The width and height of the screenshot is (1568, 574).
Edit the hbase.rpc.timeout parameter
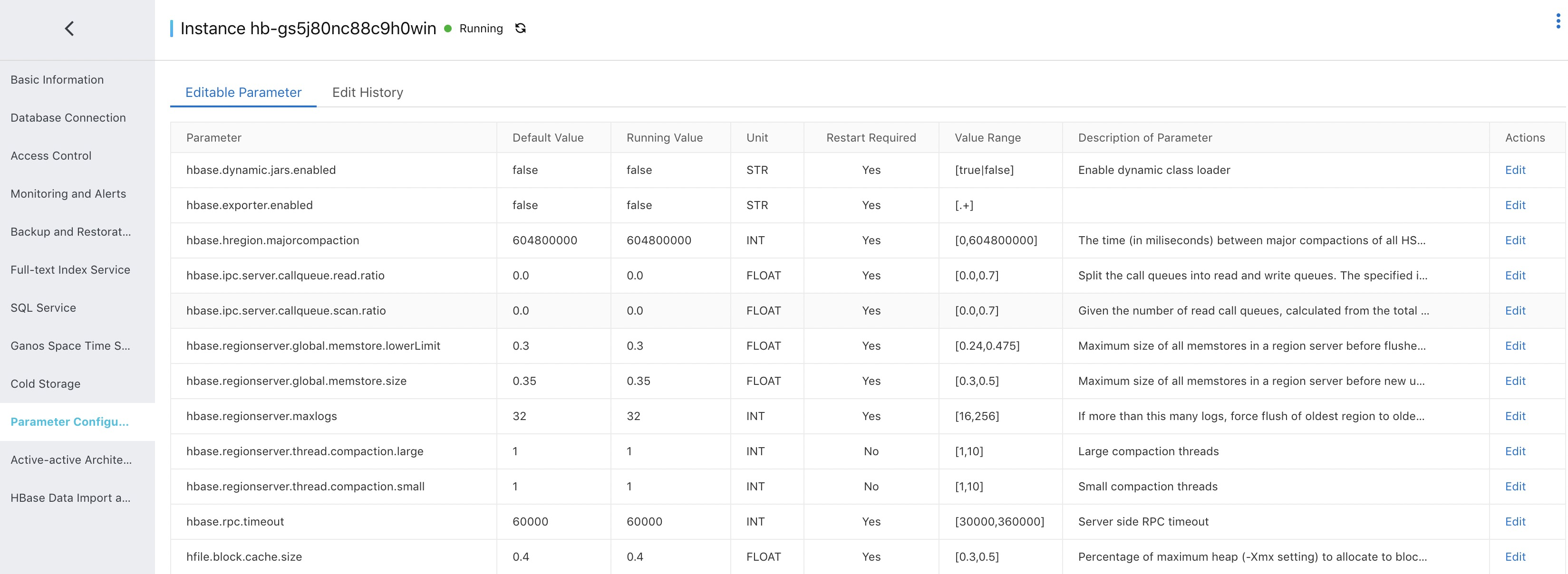[x=1514, y=522]
